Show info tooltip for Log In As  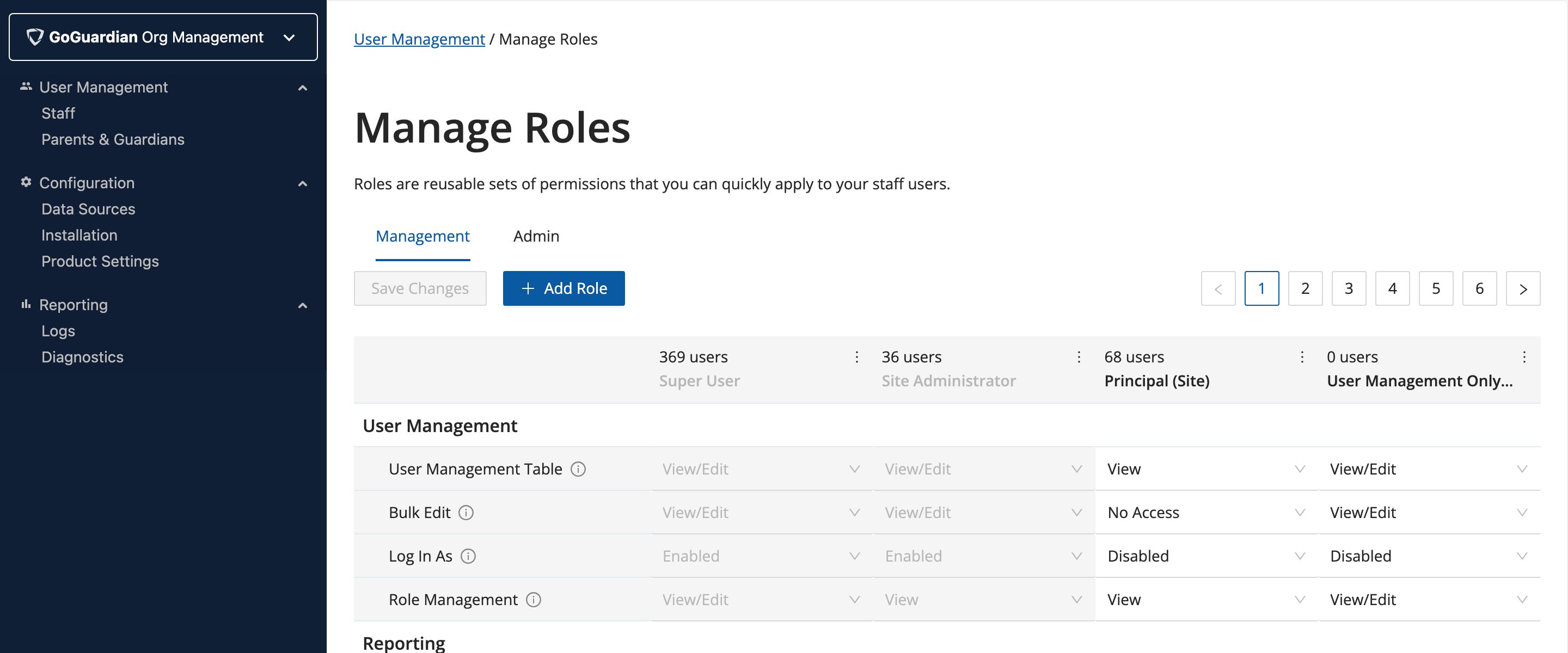468,556
